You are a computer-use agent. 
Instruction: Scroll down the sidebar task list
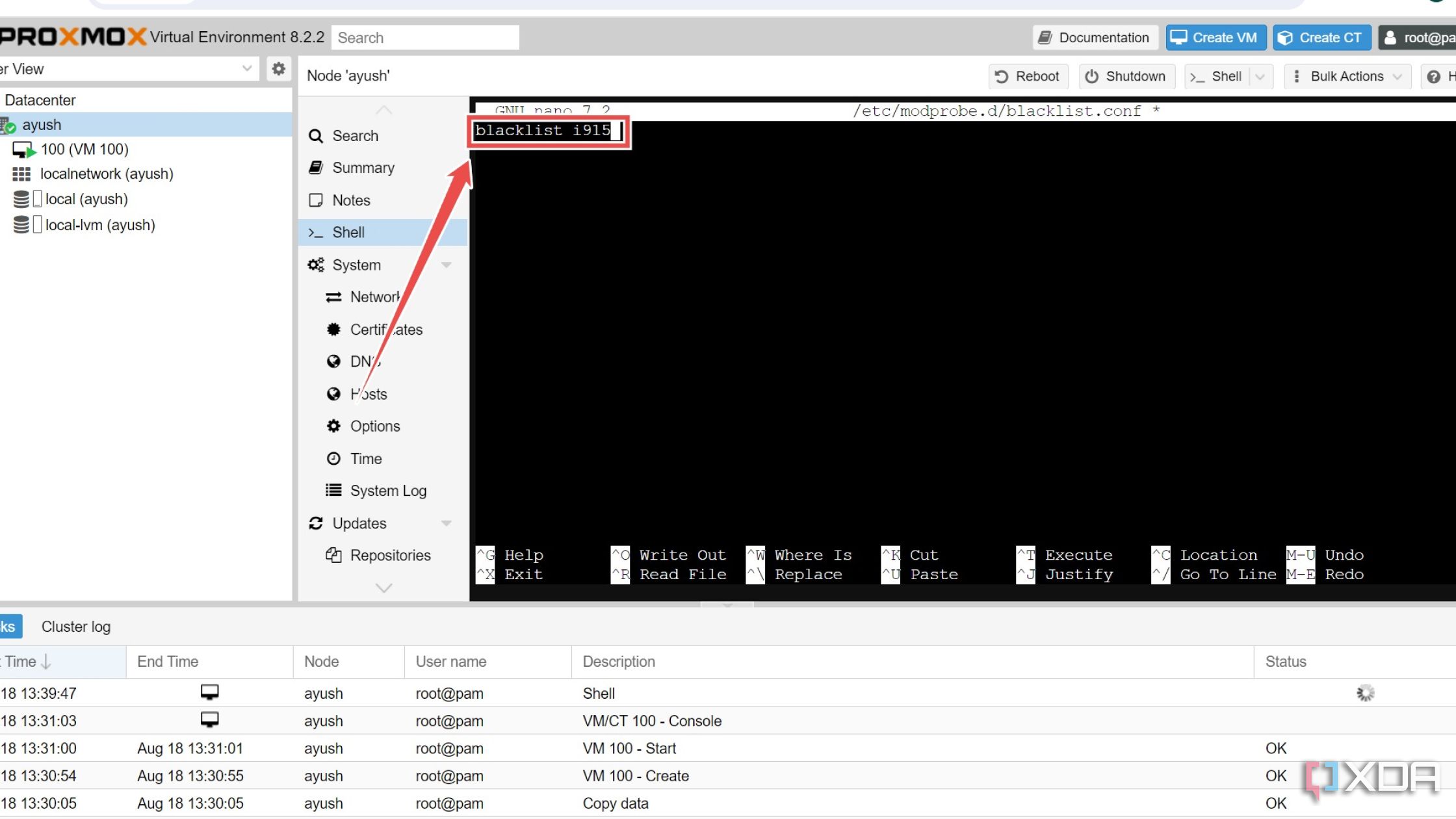(x=383, y=589)
